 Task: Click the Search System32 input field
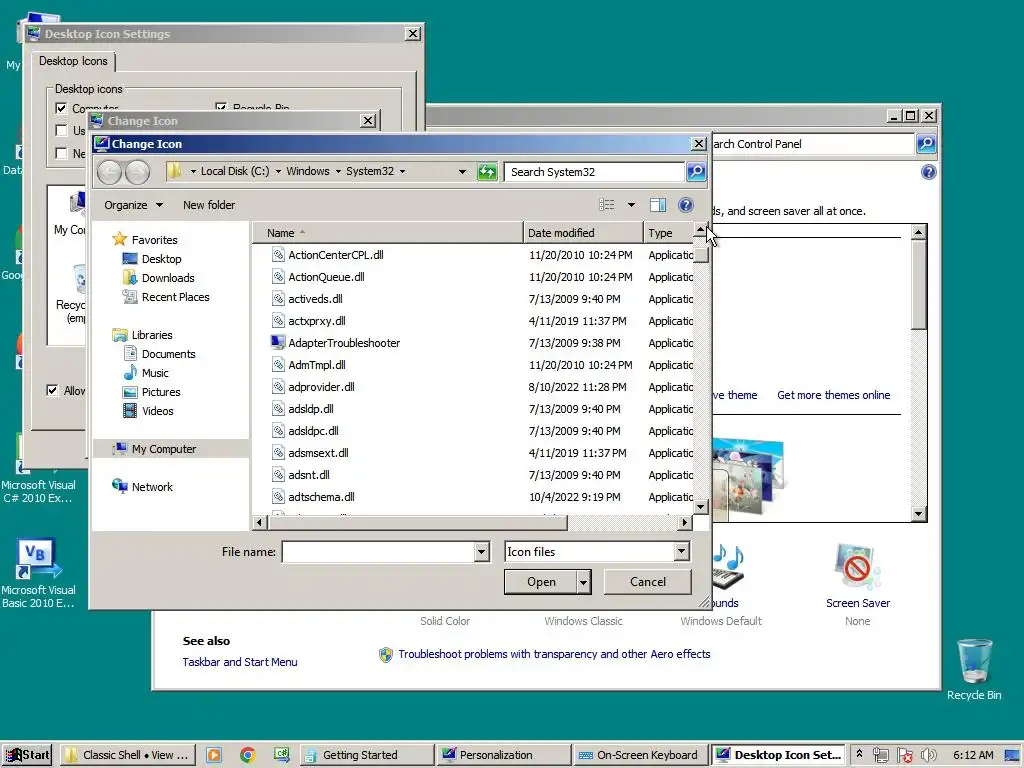(594, 172)
